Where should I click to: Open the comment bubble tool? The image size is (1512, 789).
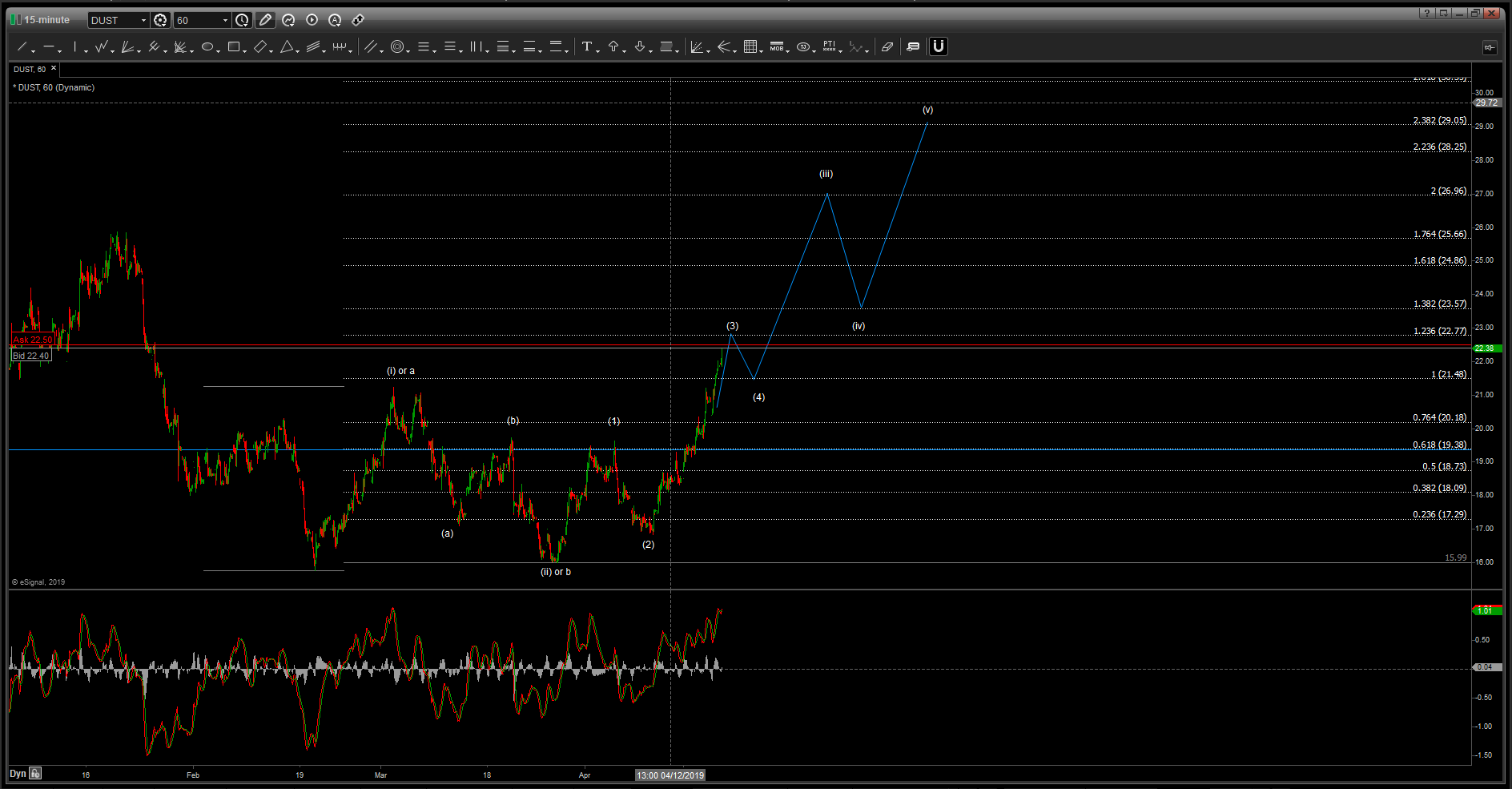913,47
